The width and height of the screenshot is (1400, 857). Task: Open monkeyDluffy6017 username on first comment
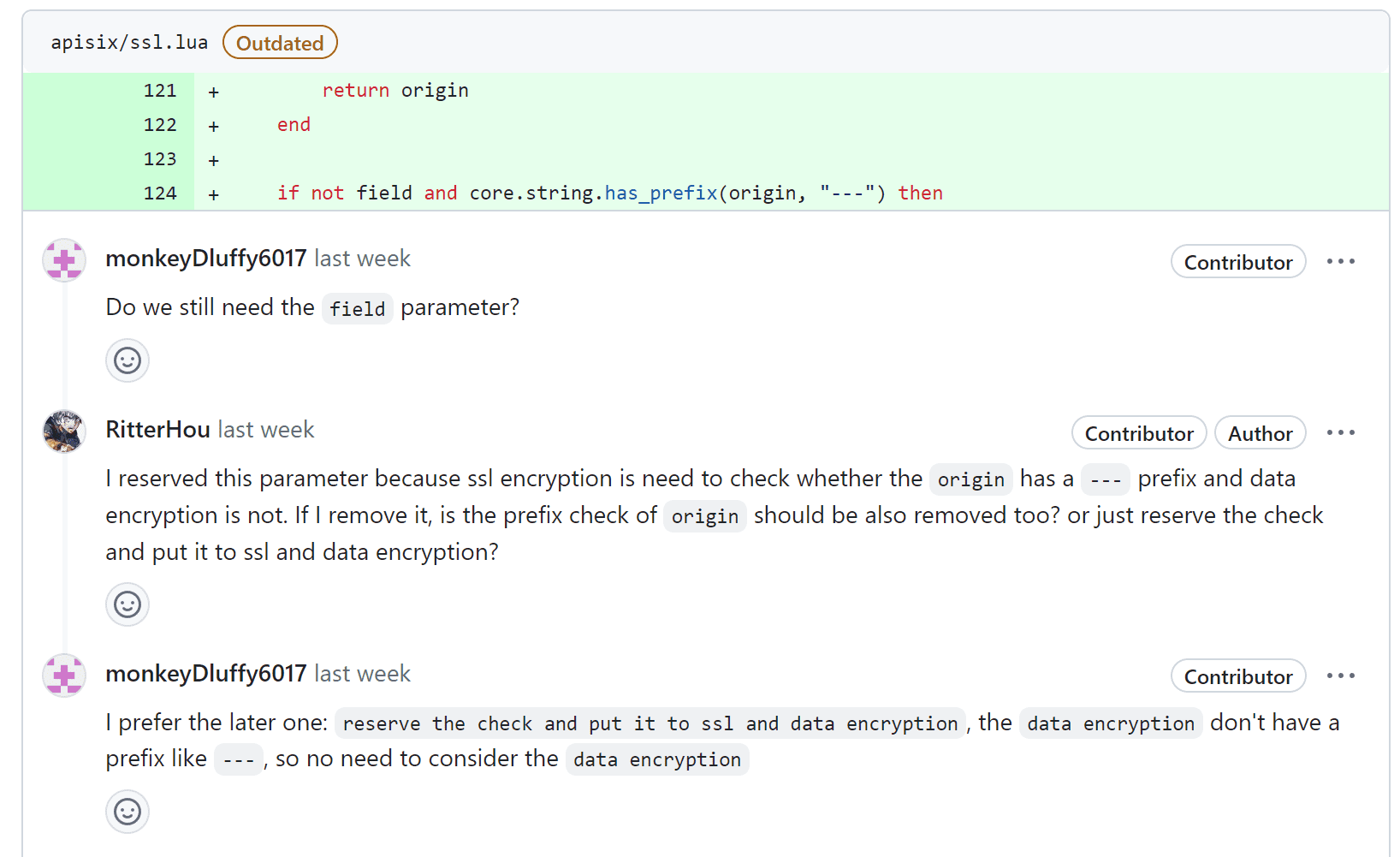click(x=205, y=259)
